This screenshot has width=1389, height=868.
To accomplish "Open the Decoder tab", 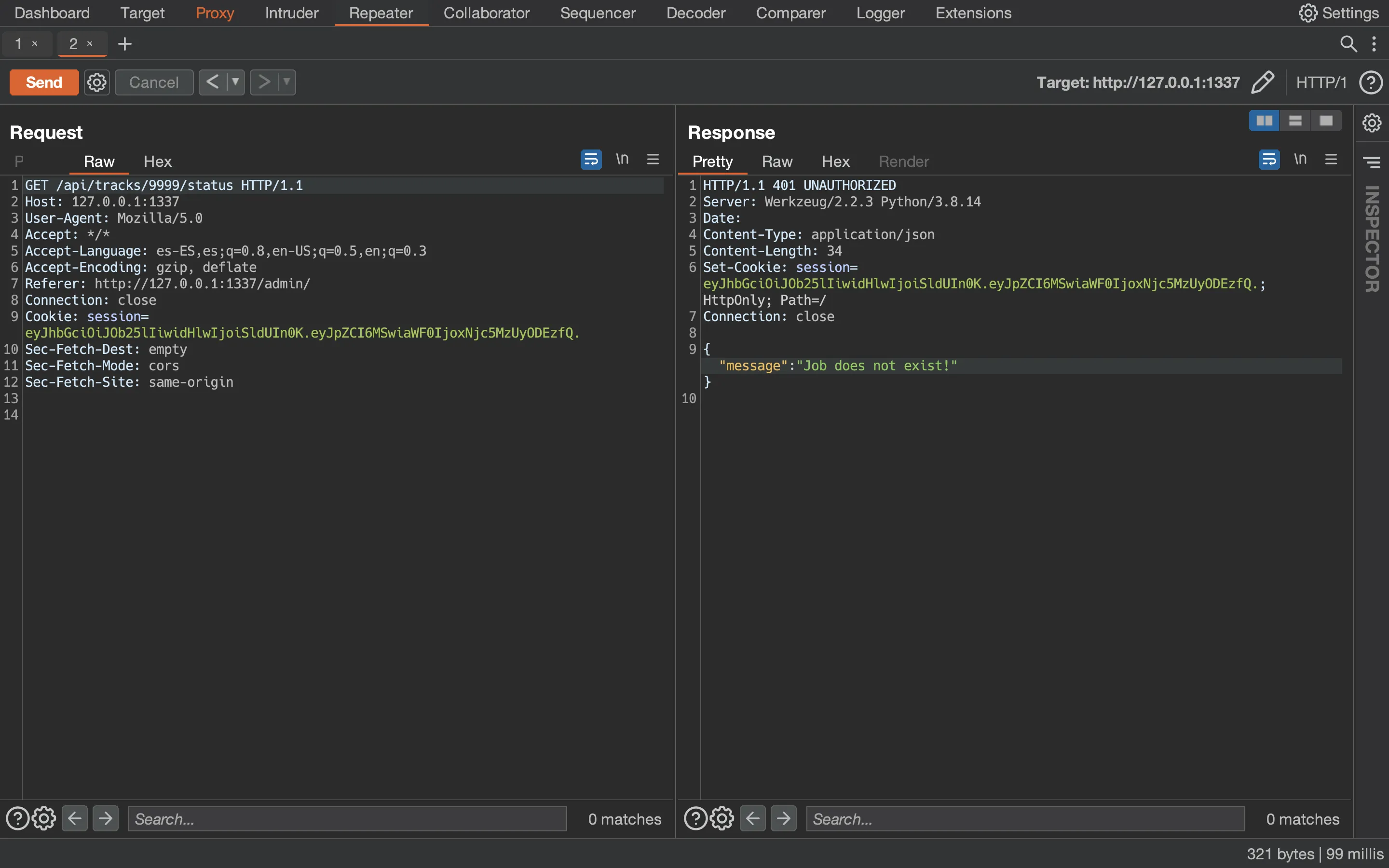I will [695, 13].
